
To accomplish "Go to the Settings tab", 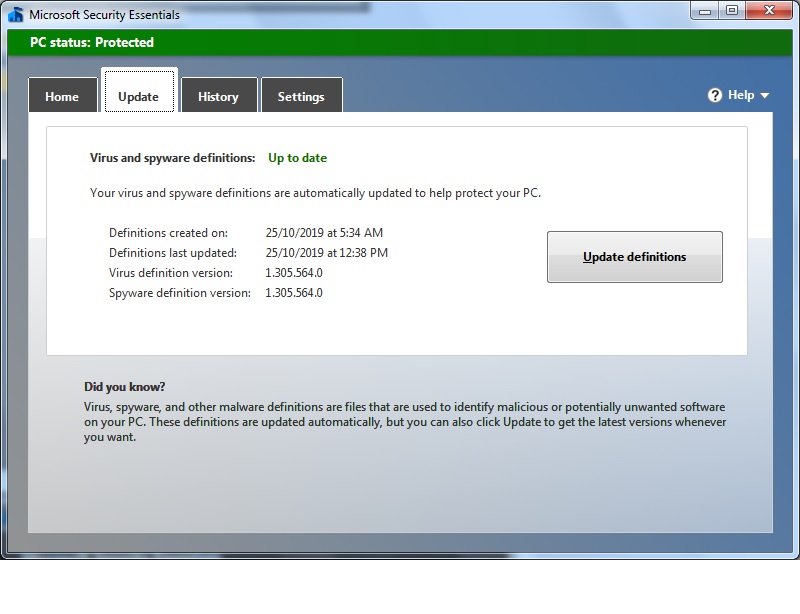I will (302, 95).
